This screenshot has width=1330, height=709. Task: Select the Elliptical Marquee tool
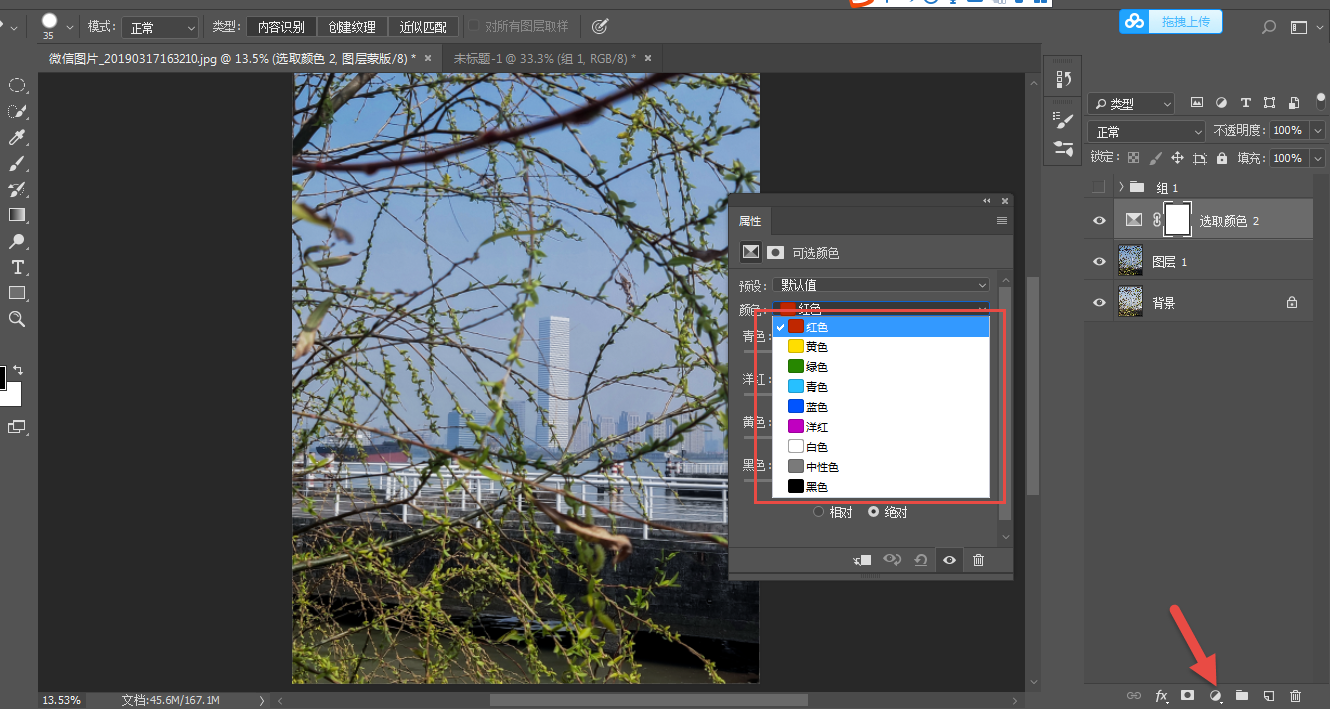(x=17, y=86)
